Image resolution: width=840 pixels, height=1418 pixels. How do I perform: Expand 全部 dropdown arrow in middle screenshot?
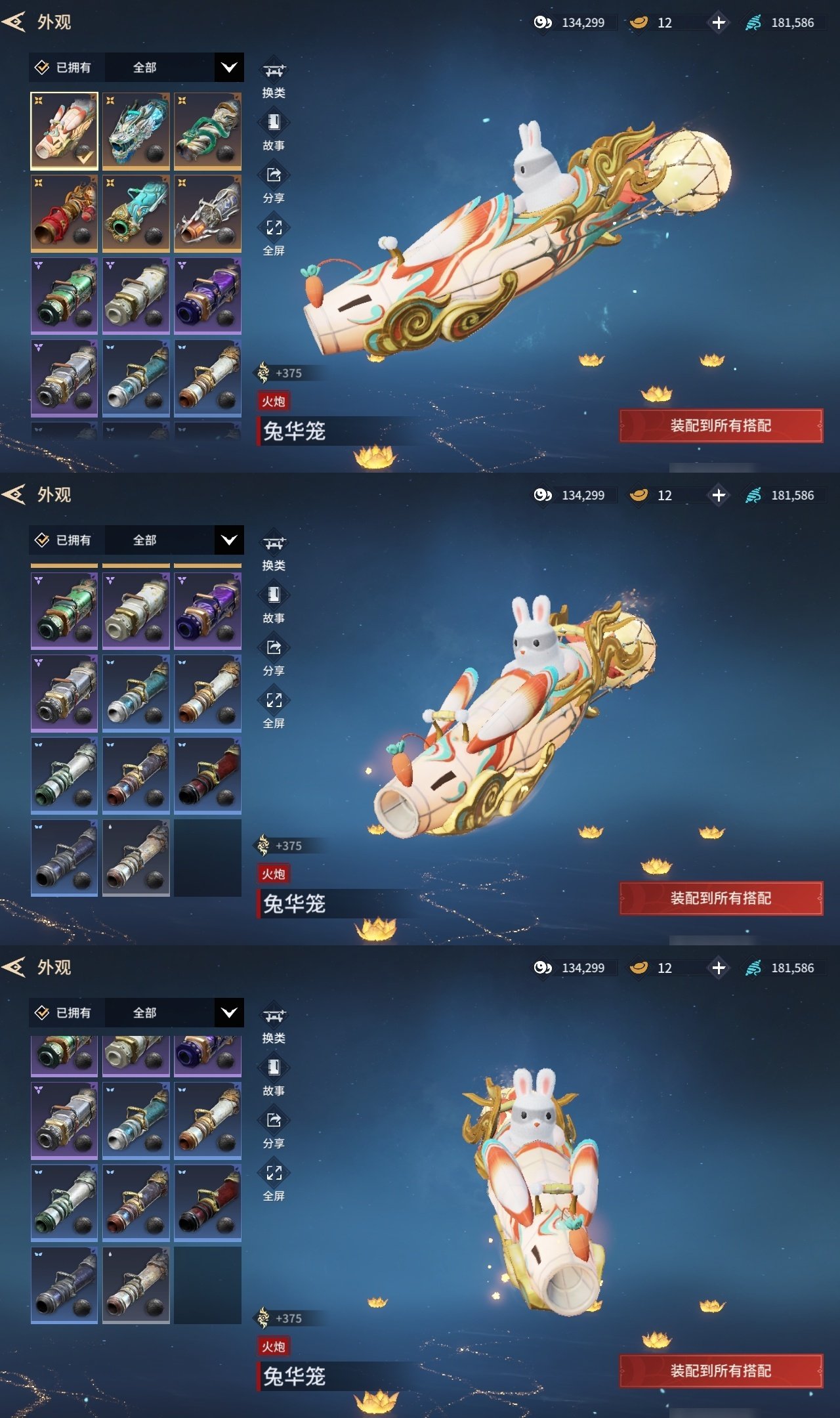point(229,540)
